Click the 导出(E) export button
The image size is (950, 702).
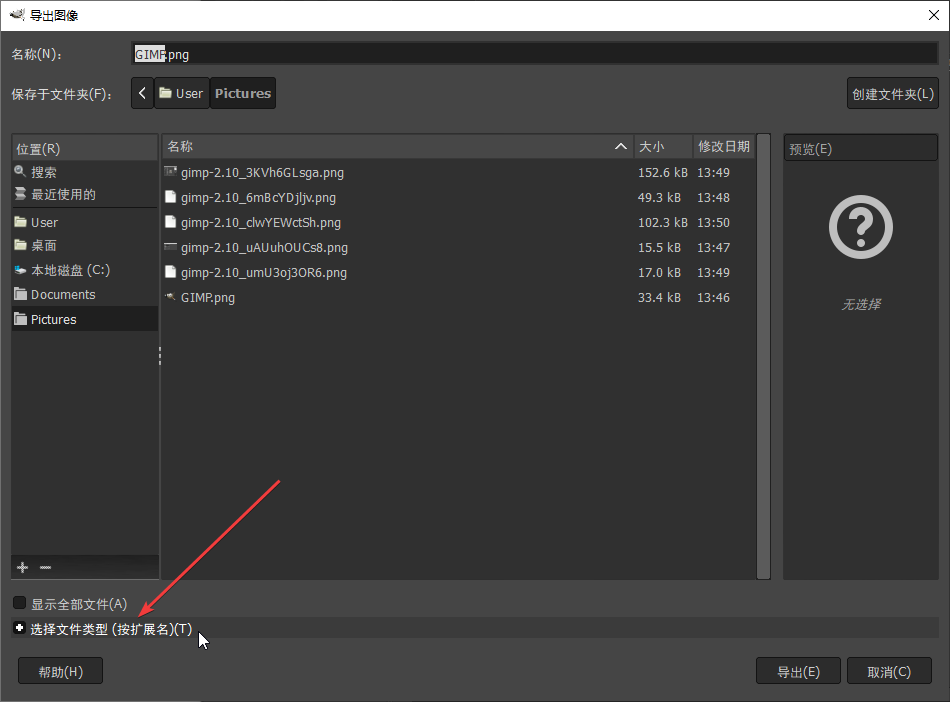[798, 670]
